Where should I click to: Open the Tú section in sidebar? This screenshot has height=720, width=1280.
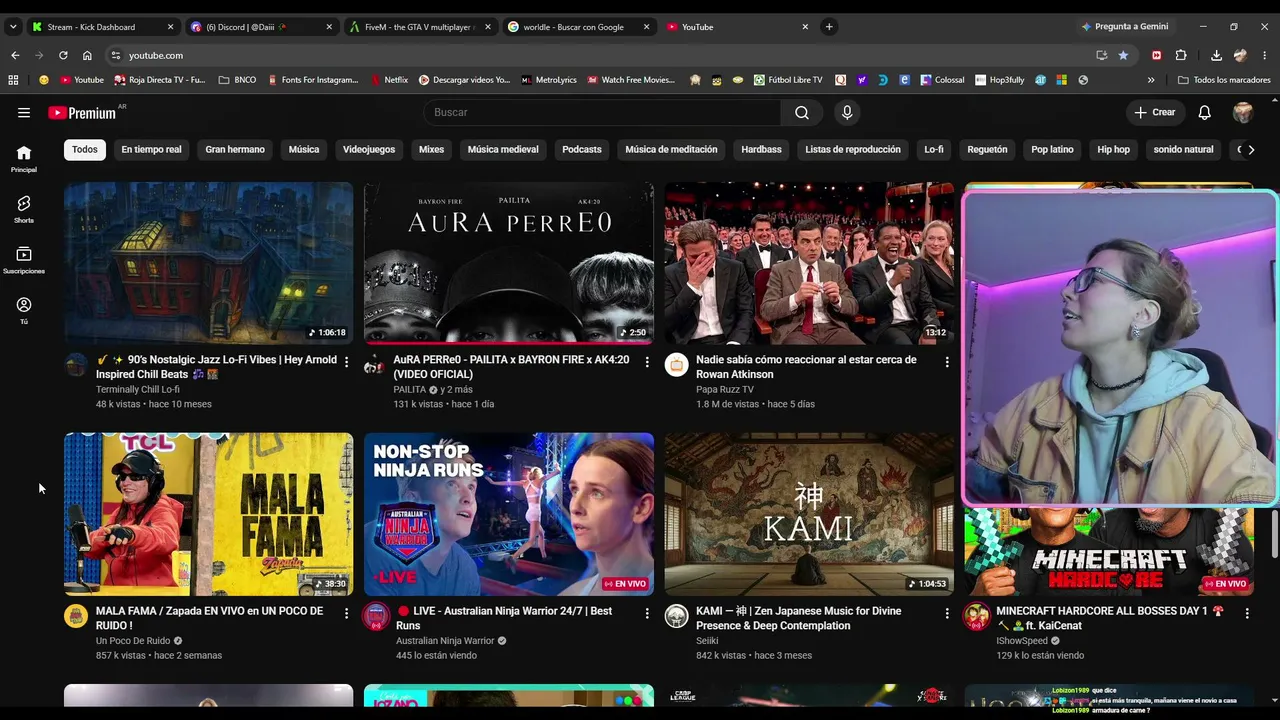tap(24, 310)
